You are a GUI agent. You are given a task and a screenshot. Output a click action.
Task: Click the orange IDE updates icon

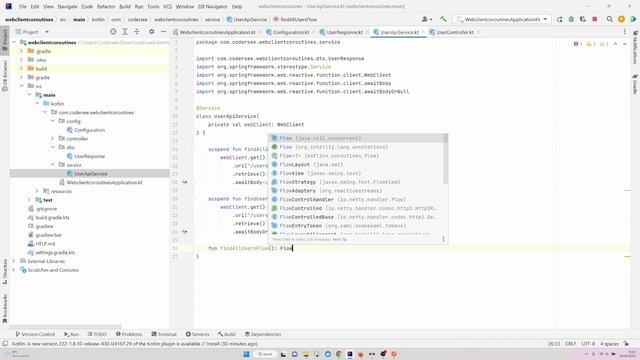tap(621, 19)
